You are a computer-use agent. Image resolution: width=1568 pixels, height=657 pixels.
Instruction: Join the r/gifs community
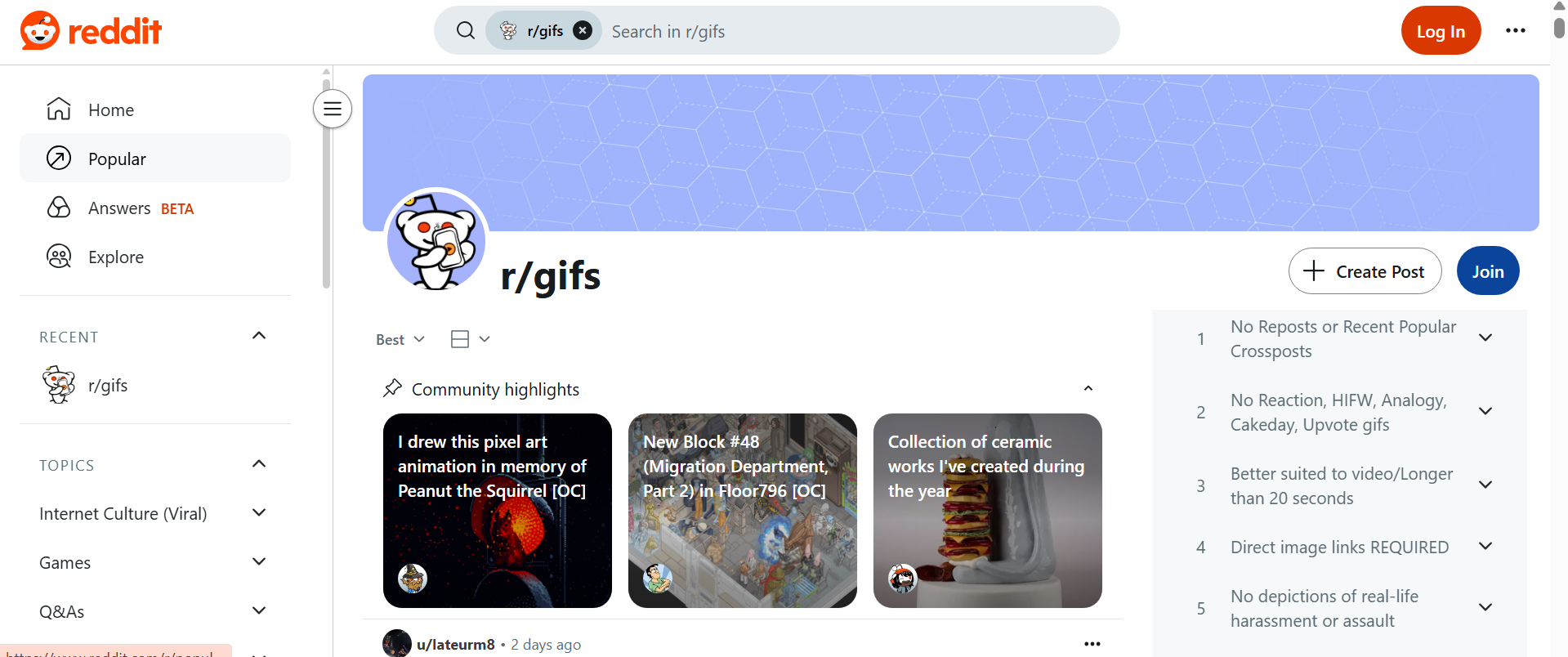pyautogui.click(x=1488, y=271)
